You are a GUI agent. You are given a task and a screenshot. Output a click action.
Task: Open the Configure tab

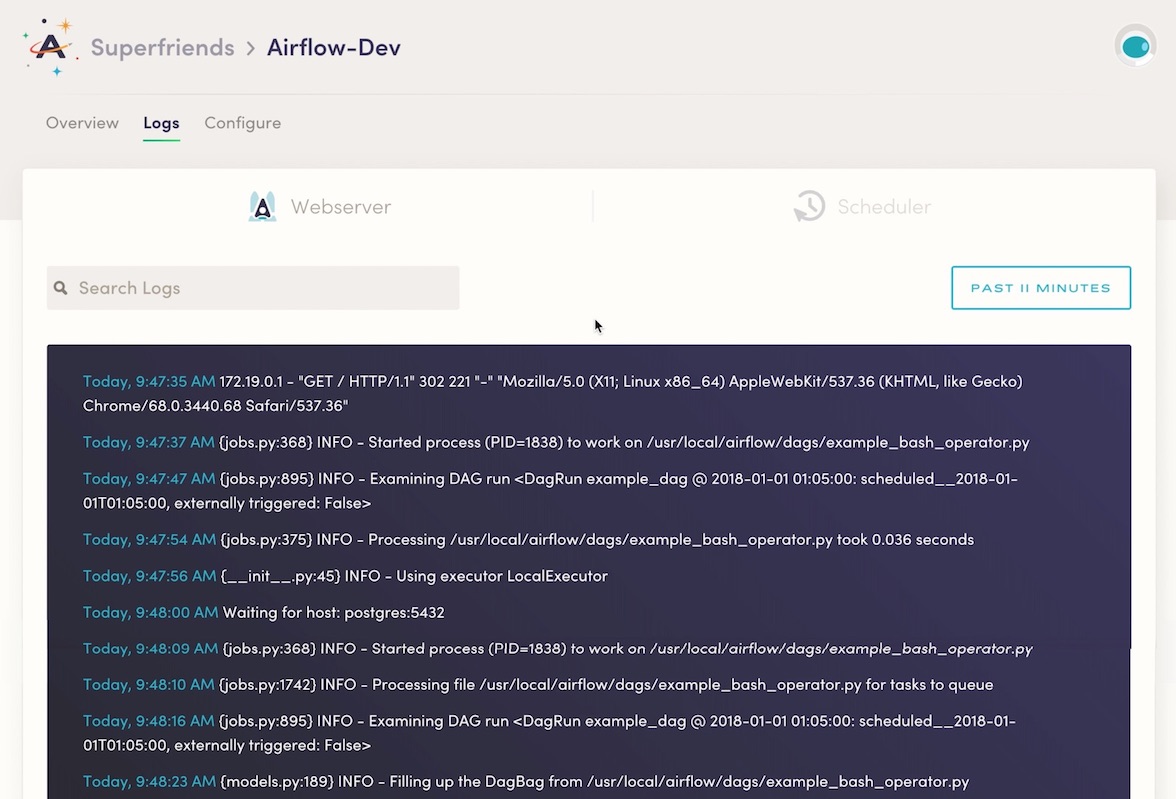243,123
